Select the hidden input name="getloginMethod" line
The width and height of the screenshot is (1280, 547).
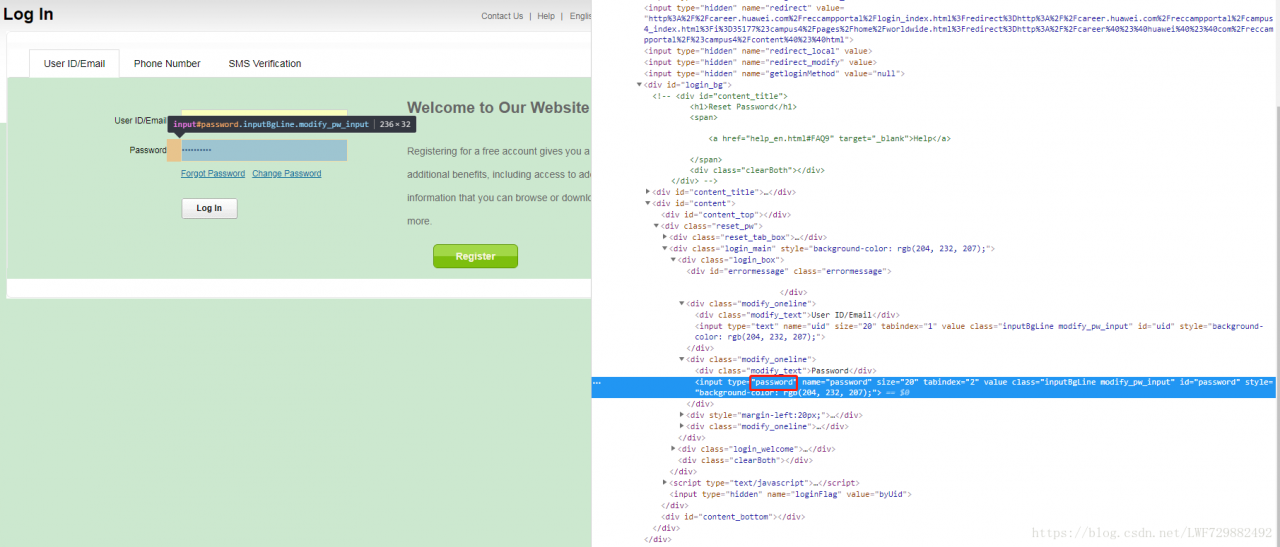[775, 73]
